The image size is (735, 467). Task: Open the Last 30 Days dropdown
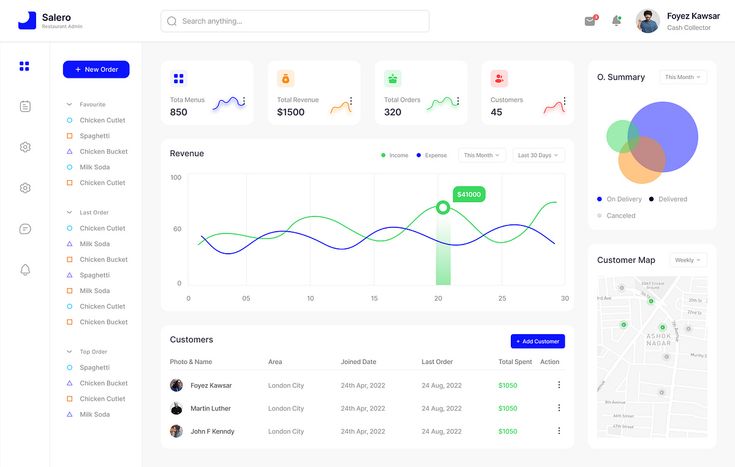(539, 155)
